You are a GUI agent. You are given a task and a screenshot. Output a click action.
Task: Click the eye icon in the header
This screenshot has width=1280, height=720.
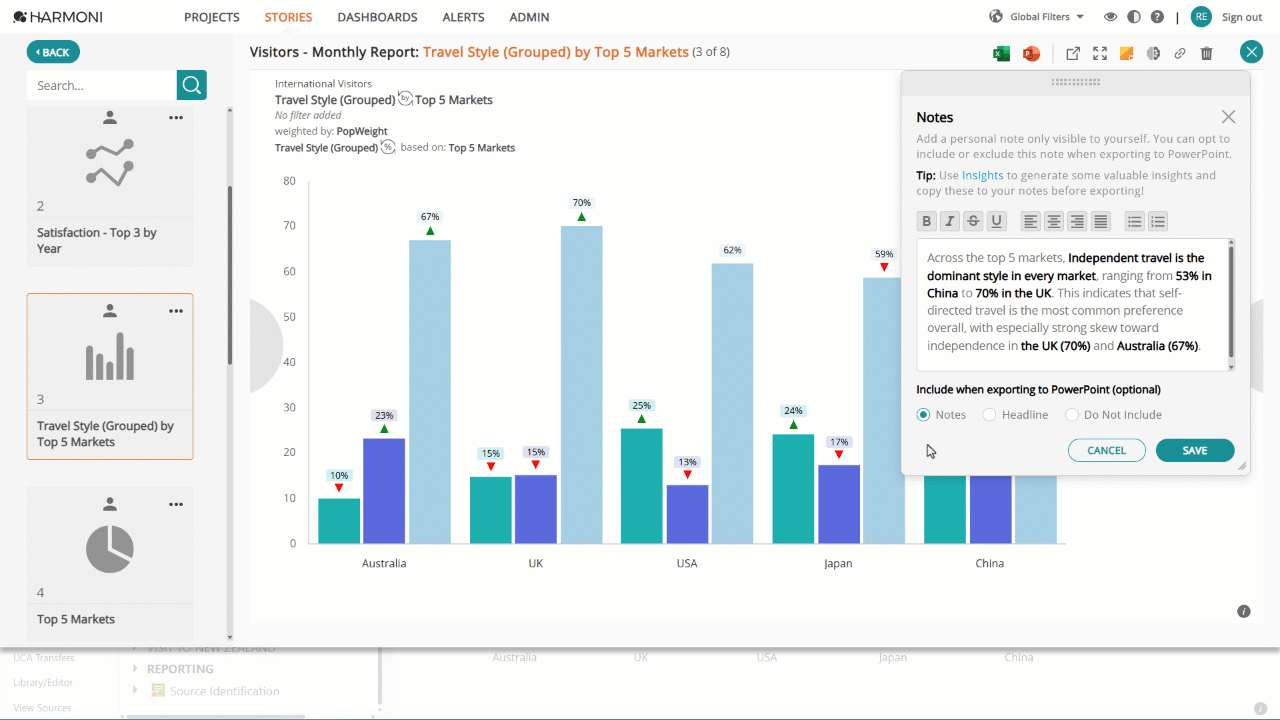pyautogui.click(x=1111, y=17)
